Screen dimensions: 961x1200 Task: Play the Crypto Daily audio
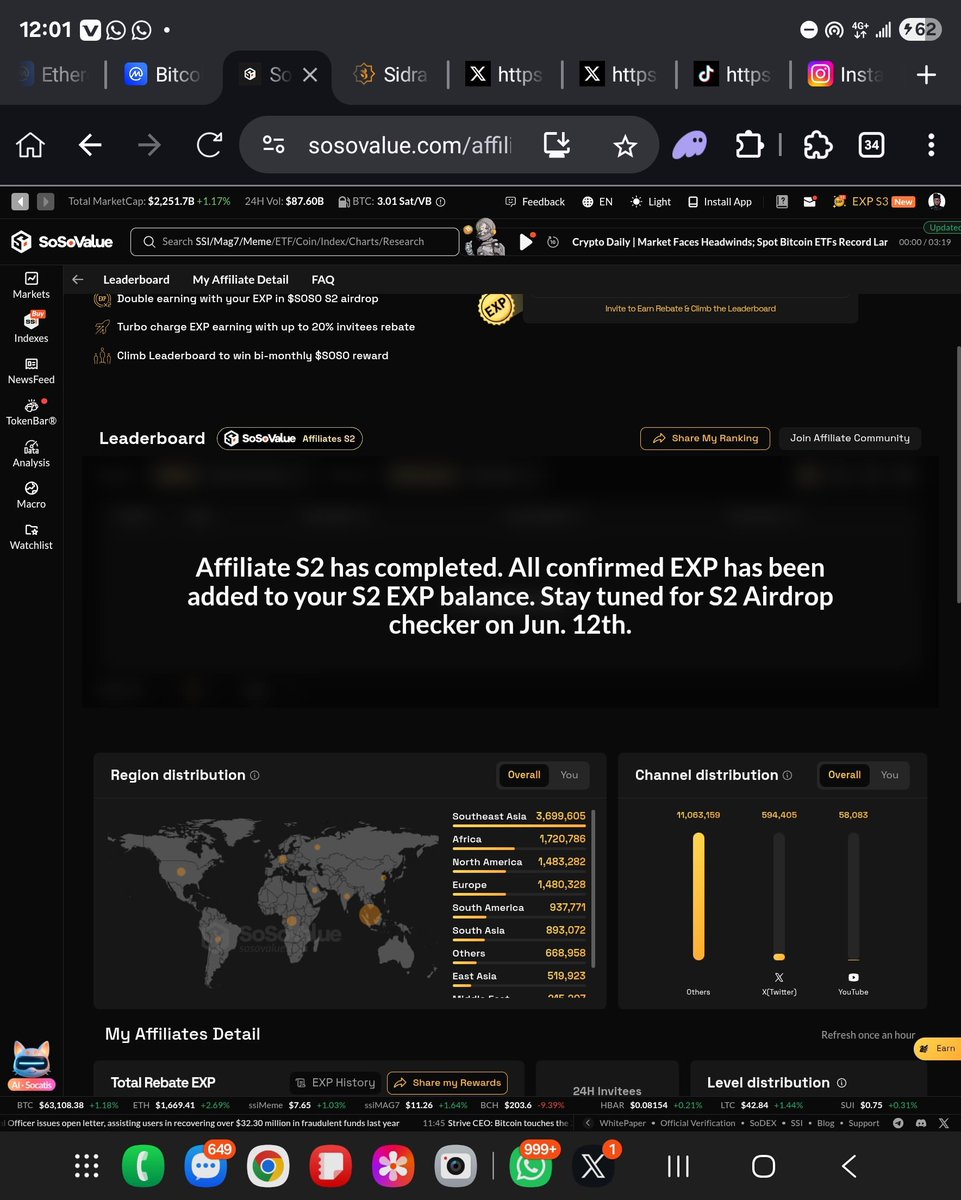coord(526,242)
